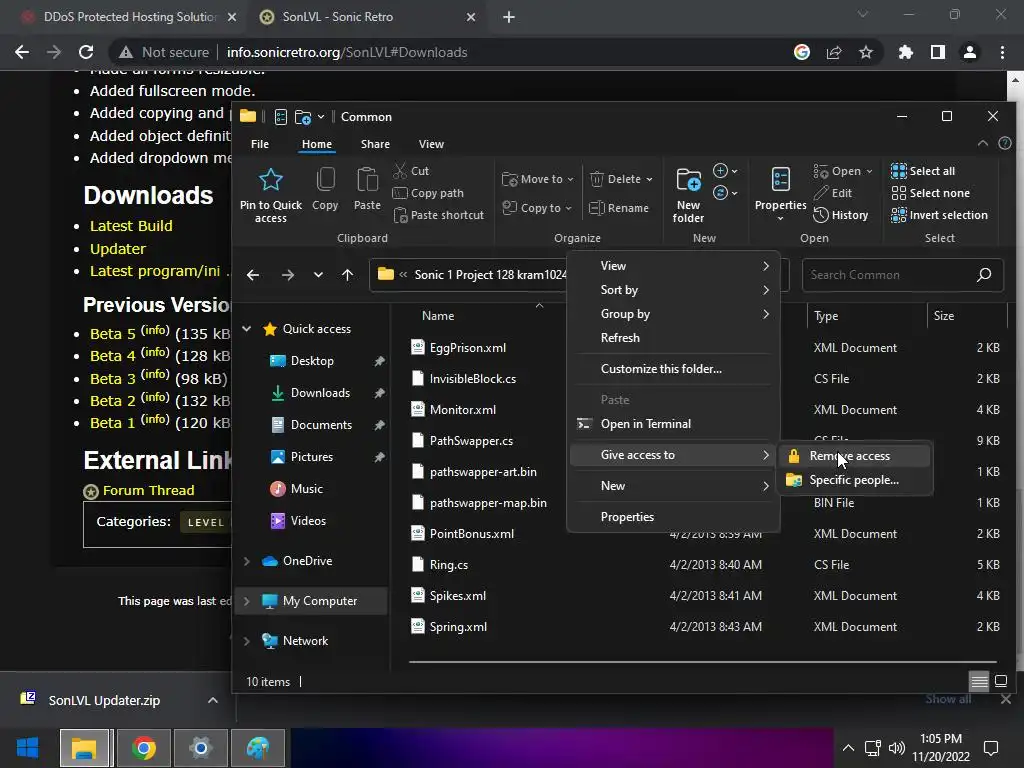The image size is (1024, 768).
Task: Click Latest Build link on webpage
Action: click(x=131, y=226)
